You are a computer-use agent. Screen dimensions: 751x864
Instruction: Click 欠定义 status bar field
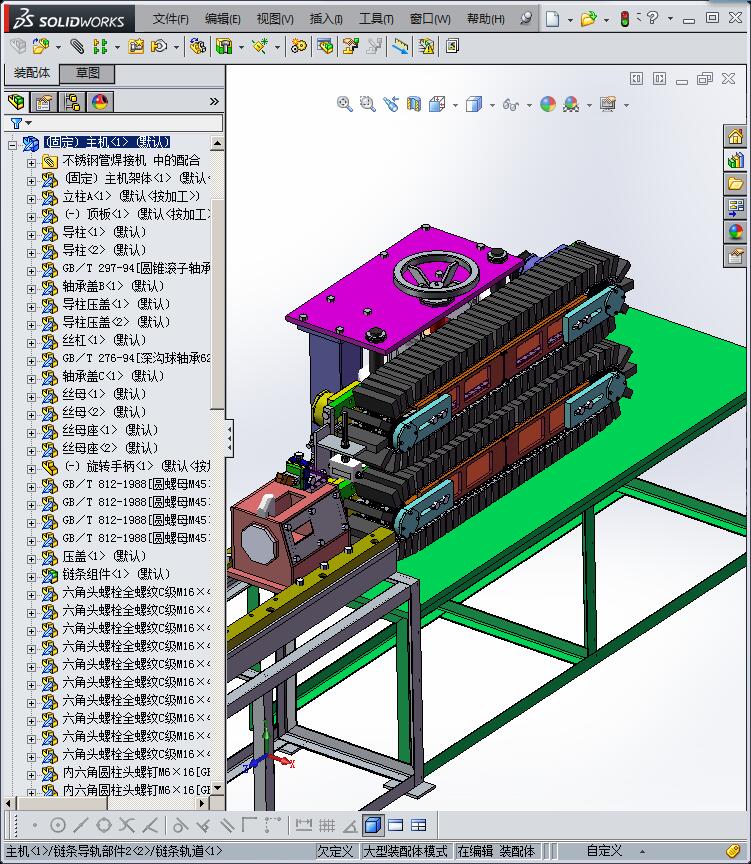pyautogui.click(x=336, y=851)
